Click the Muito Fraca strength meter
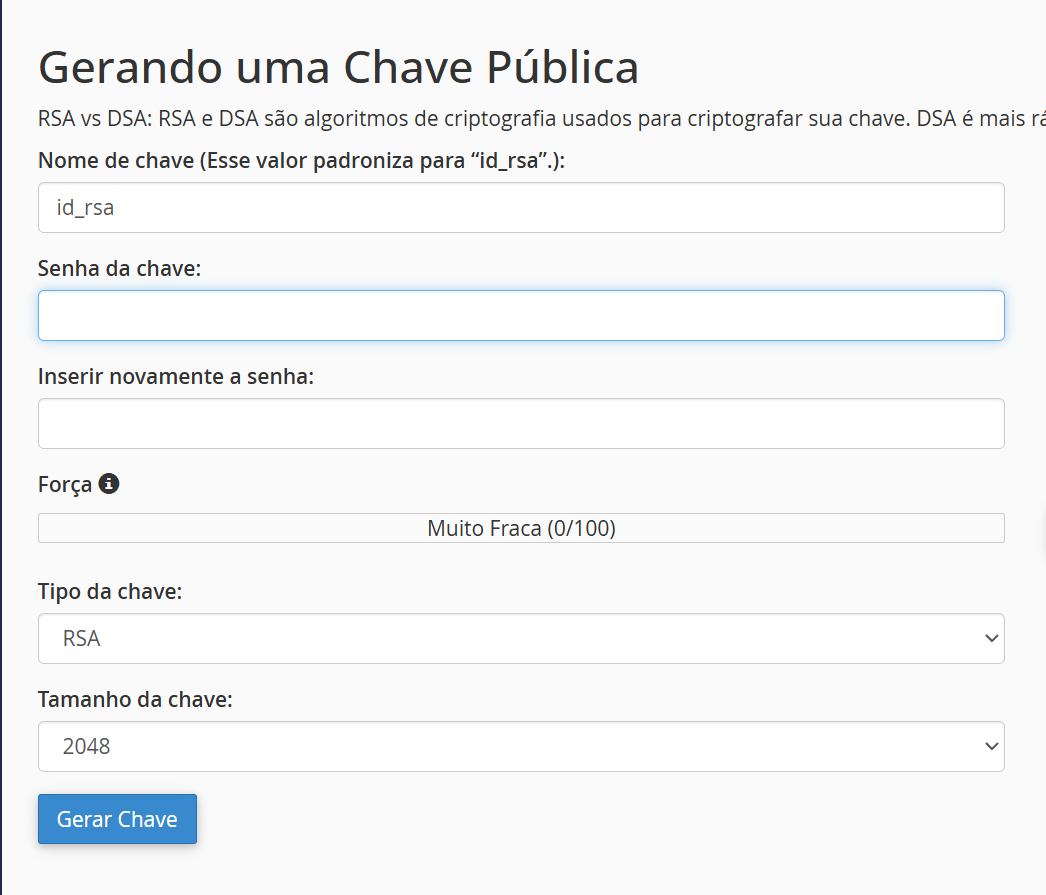 click(520, 527)
